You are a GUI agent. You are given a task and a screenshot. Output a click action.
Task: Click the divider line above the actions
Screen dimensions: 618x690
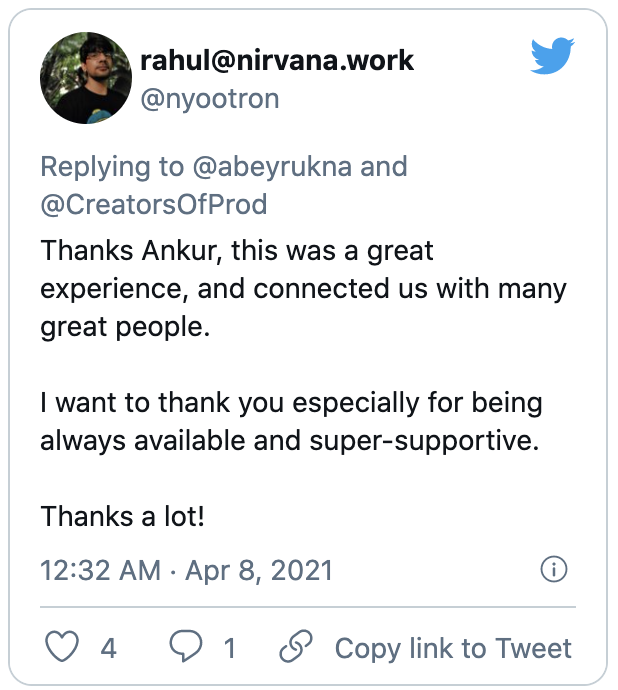pos(308,607)
